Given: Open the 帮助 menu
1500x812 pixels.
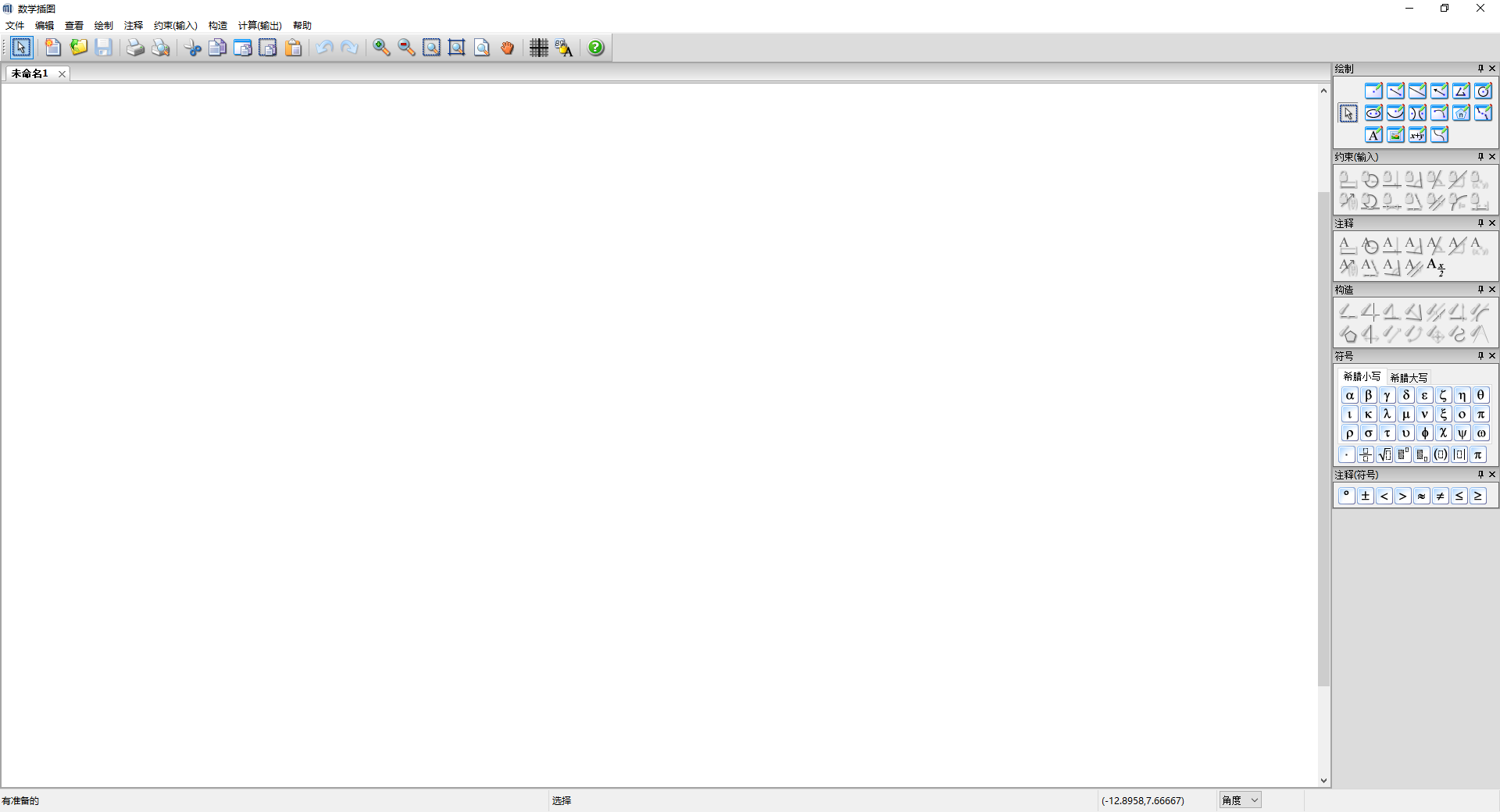Looking at the screenshot, I should click(302, 26).
